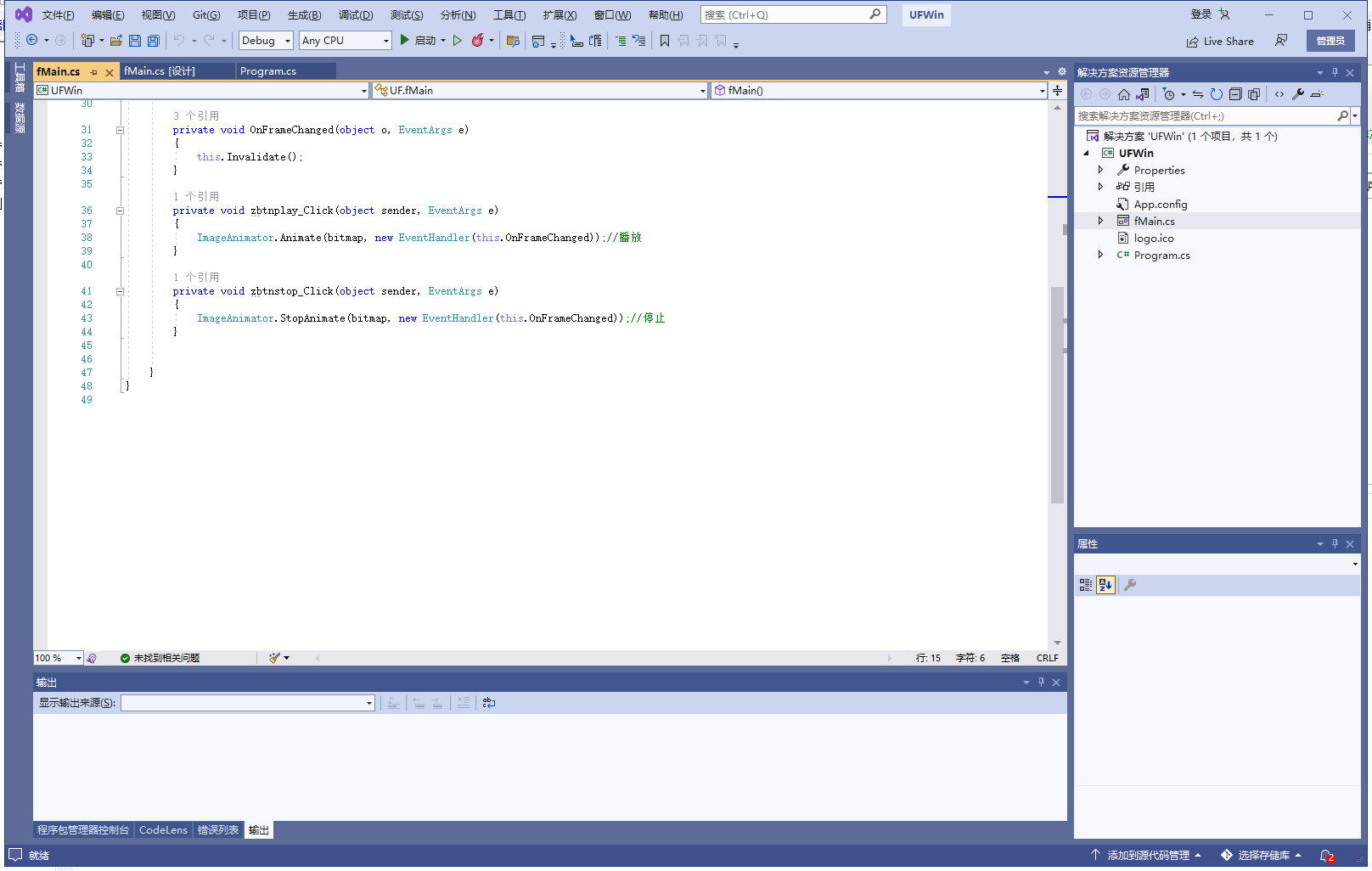The width and height of the screenshot is (1372, 871).
Task: Collapse zbtnstop_Click method outline box
Action: point(120,291)
